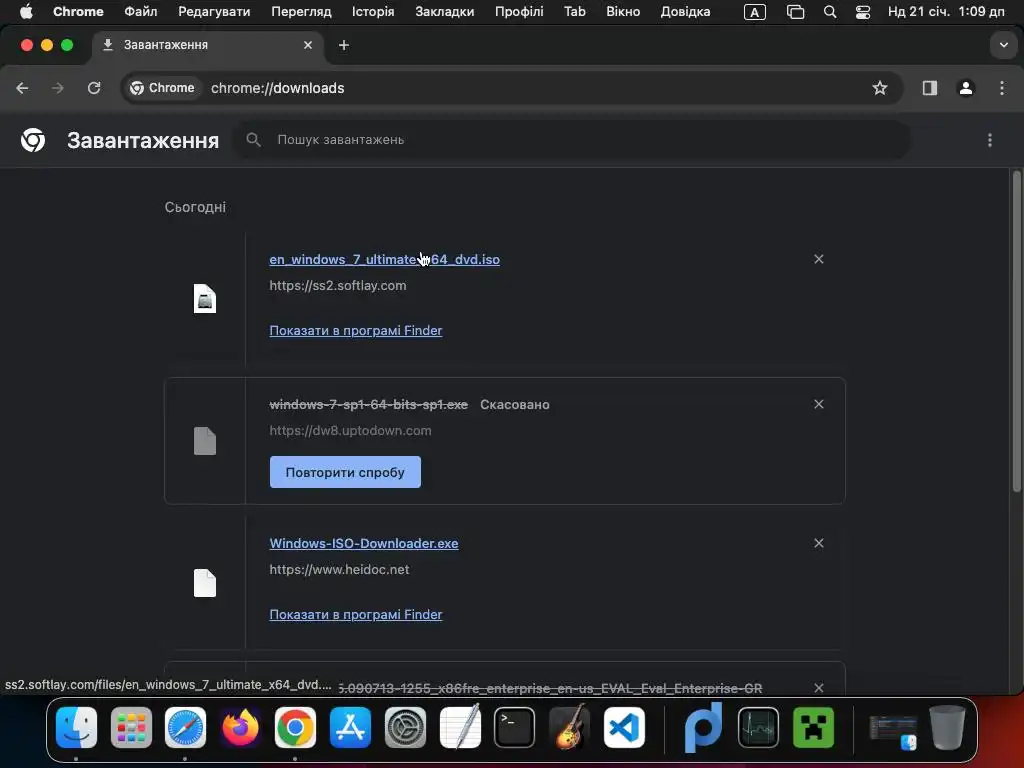Image resolution: width=1024 pixels, height=768 pixels.
Task: Open the Історія menu
Action: click(373, 12)
